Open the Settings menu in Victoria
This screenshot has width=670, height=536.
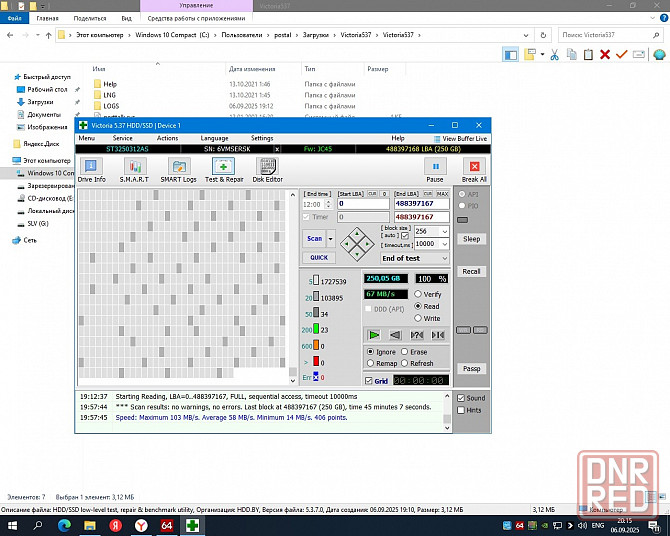tap(262, 138)
